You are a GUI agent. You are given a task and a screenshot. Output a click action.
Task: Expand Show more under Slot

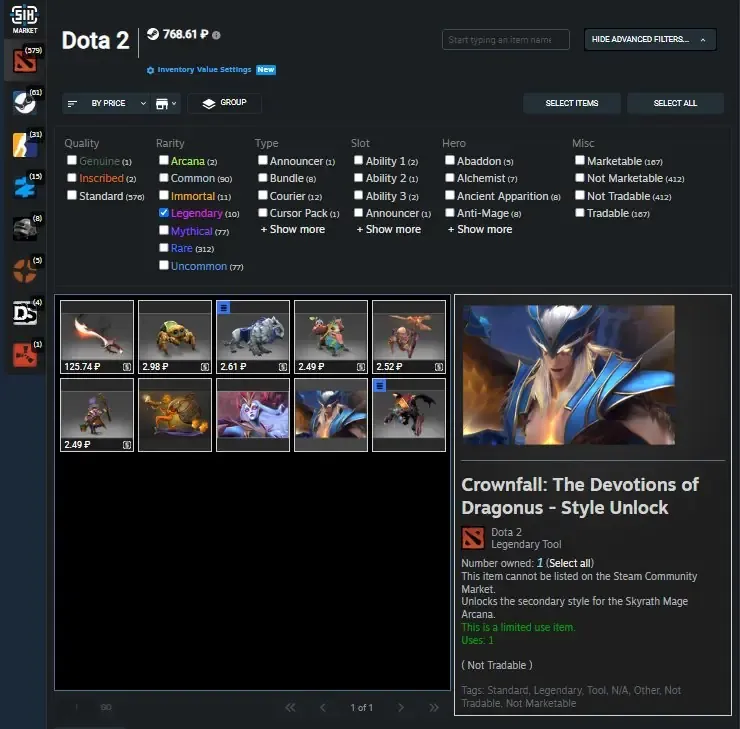click(x=388, y=229)
